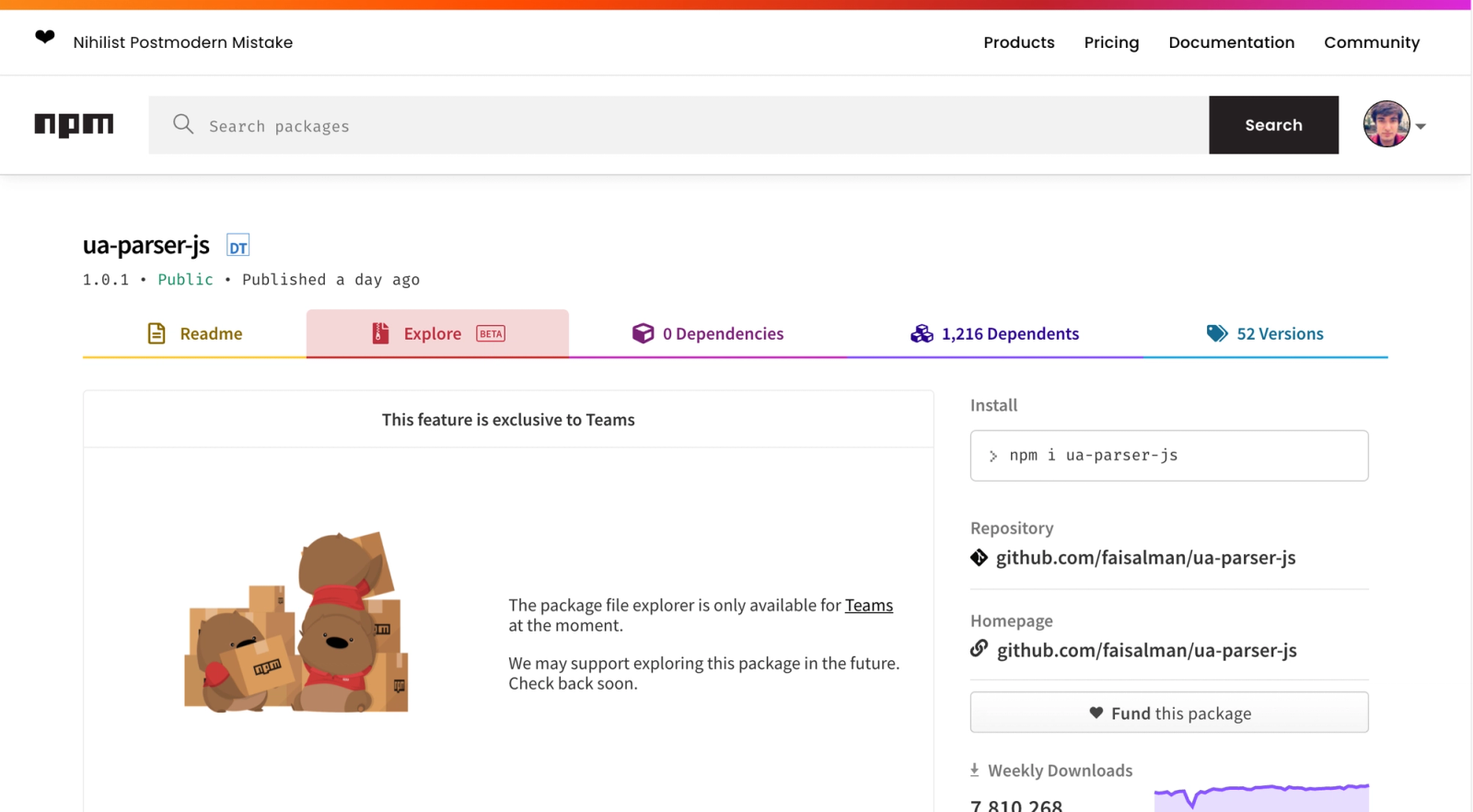Click the Homepage section label
Image resolution: width=1473 pixels, height=812 pixels.
click(x=1011, y=621)
